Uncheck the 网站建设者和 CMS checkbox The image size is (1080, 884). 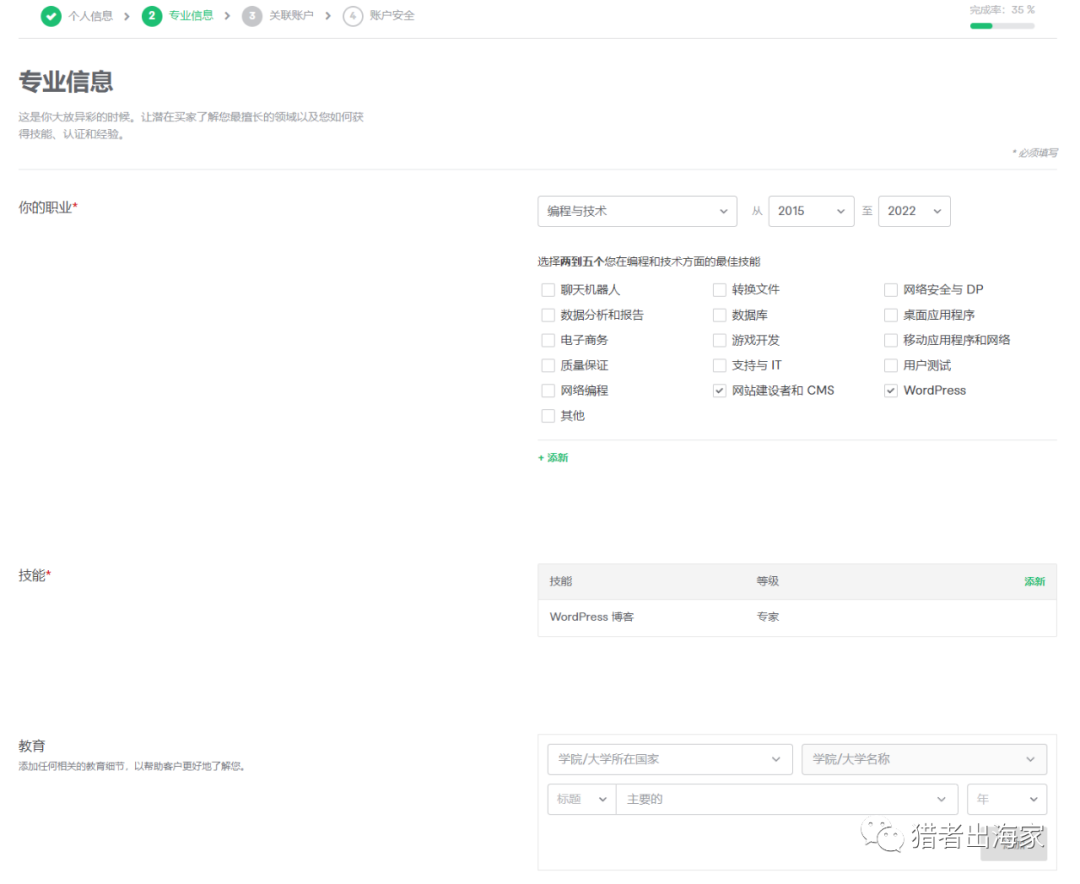pos(720,391)
